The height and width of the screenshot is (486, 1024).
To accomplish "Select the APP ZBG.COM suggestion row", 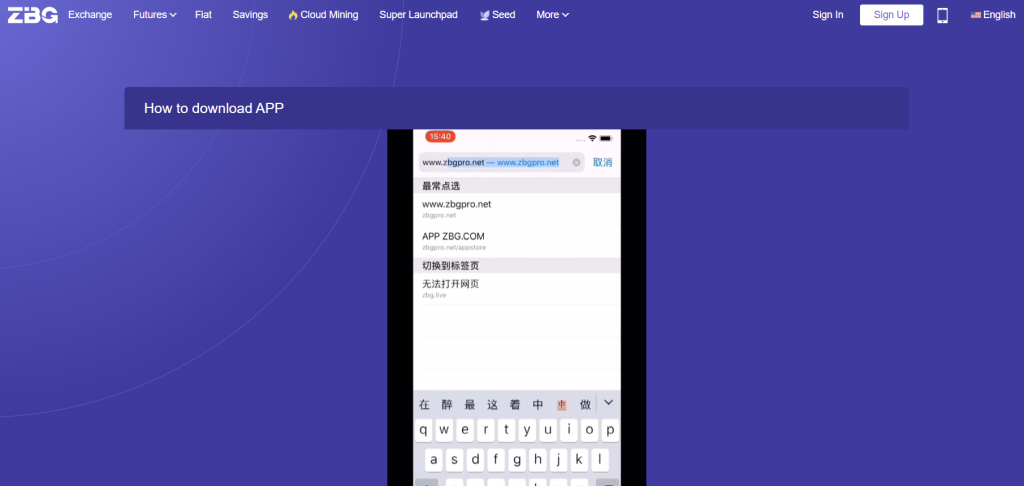I will (x=517, y=241).
